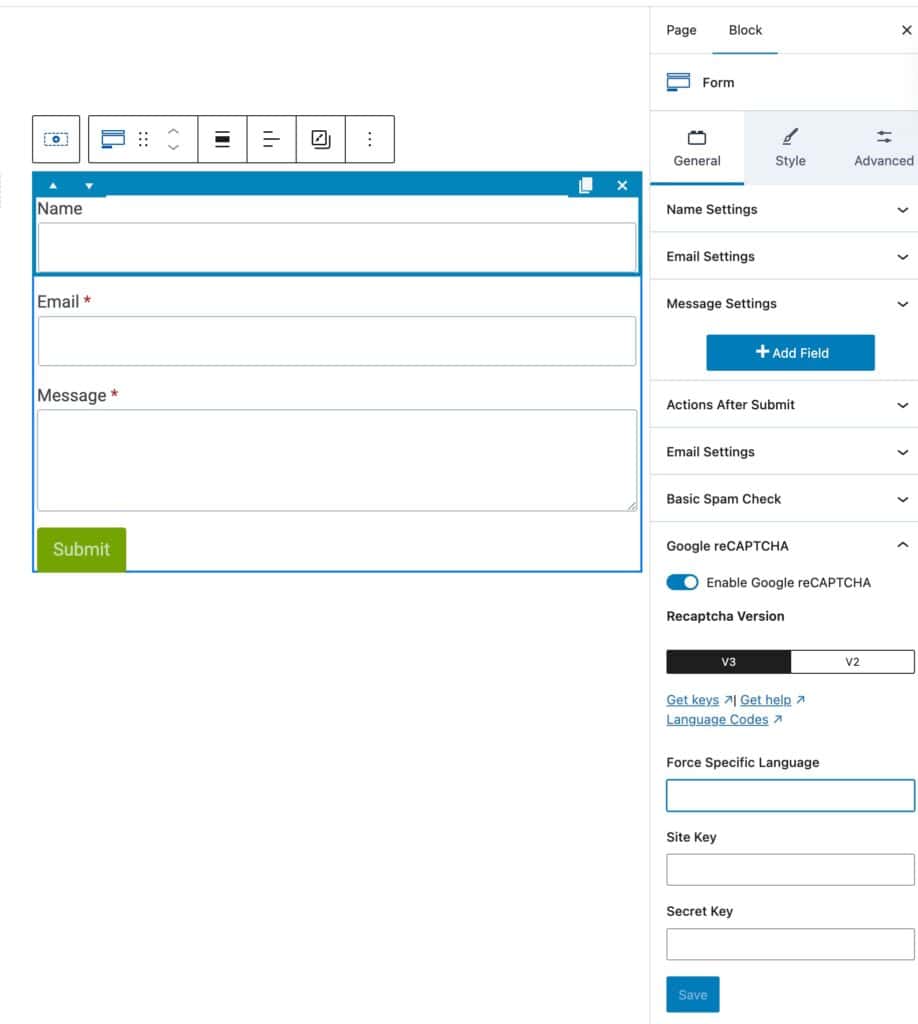This screenshot has height=1024, width=918.
Task: Click into the Site Key field
Action: pyautogui.click(x=790, y=870)
